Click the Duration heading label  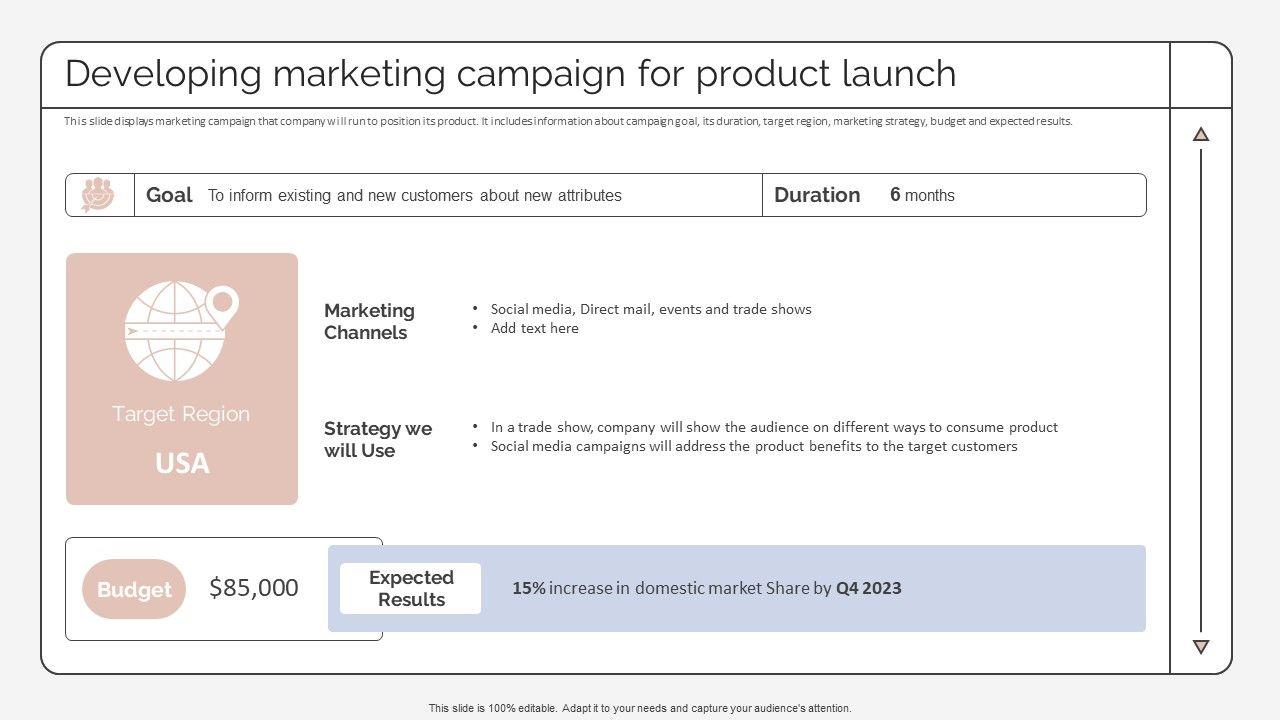(x=817, y=195)
